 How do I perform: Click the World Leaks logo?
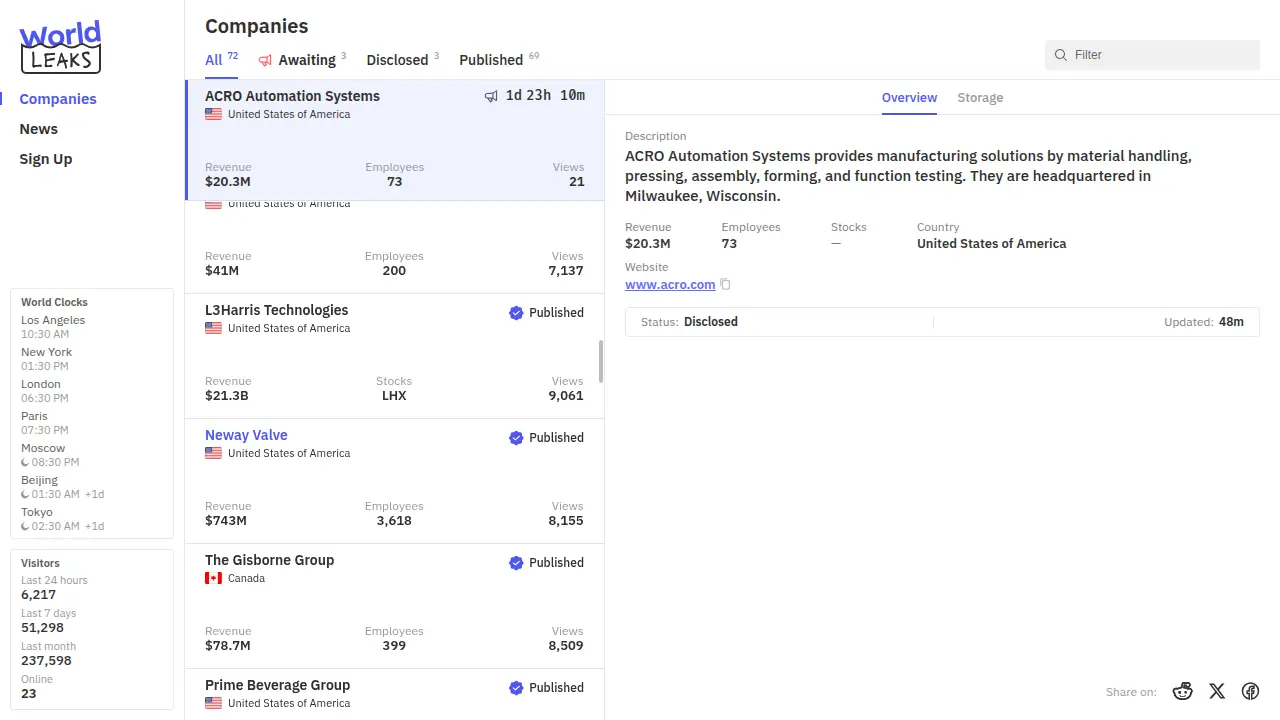[60, 47]
